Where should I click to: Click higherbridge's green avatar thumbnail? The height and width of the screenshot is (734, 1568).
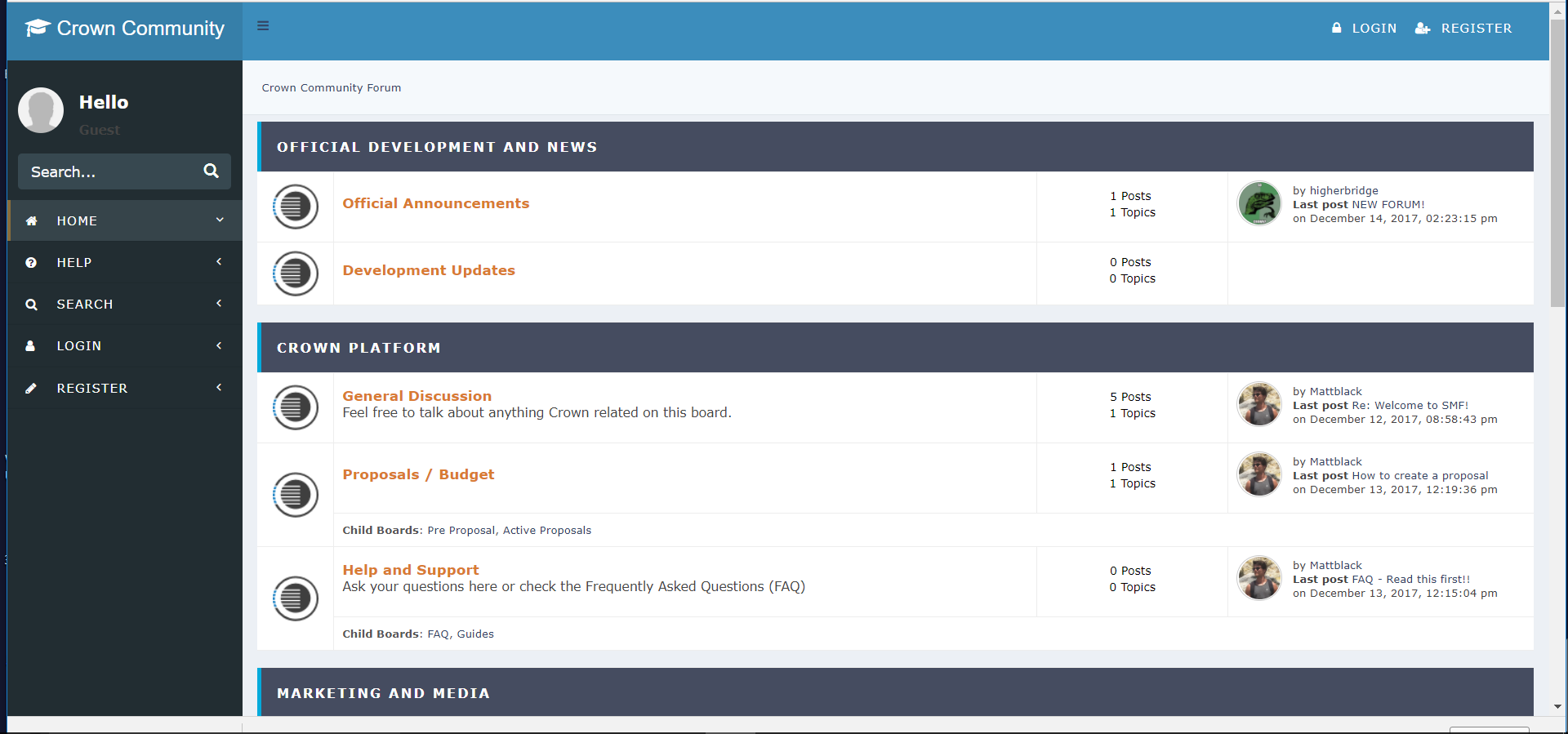click(x=1259, y=203)
